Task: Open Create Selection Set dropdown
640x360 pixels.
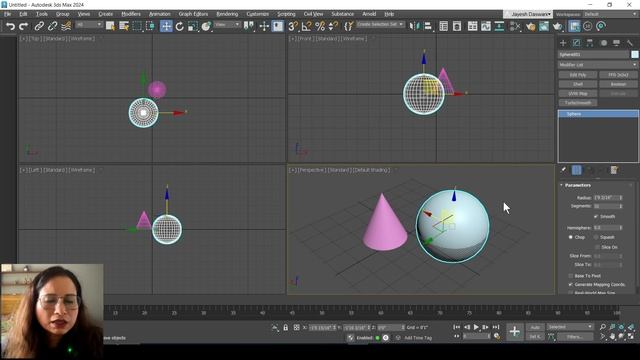Action: coord(380,24)
